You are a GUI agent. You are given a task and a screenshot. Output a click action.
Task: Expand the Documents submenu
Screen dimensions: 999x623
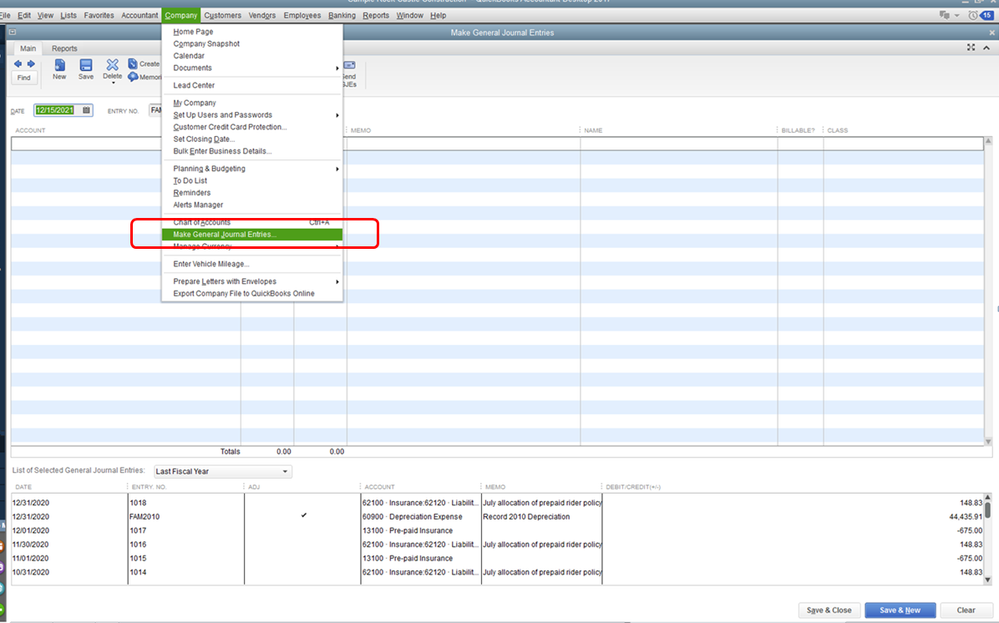337,68
